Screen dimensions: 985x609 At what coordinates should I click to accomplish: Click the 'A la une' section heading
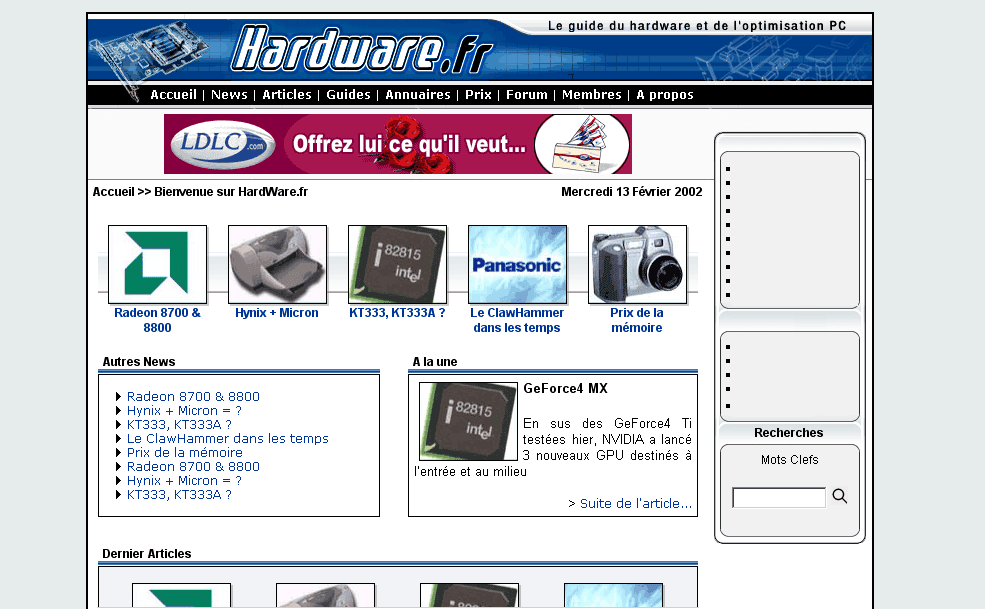435,361
